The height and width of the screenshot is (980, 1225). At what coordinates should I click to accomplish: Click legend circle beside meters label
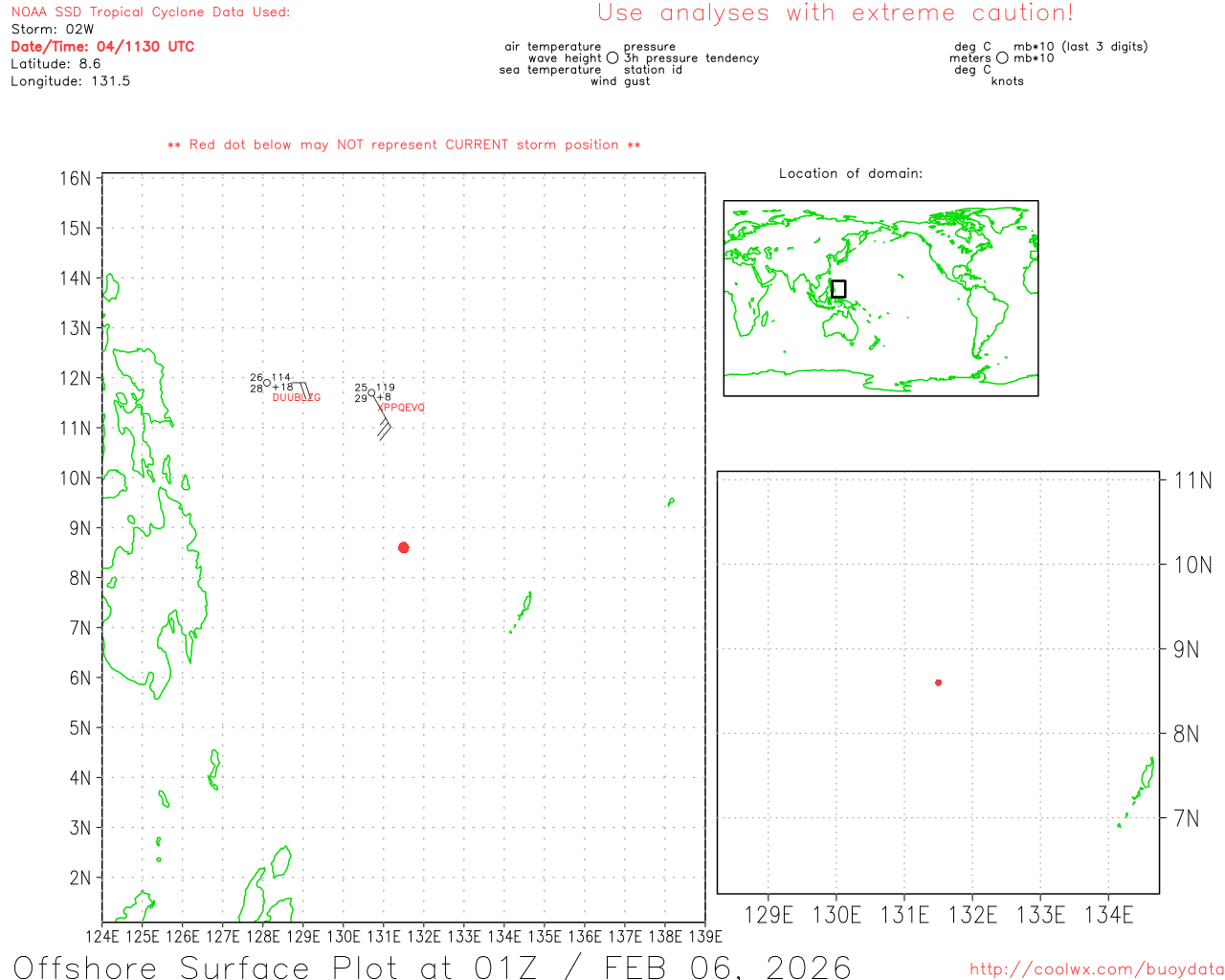[x=1002, y=58]
